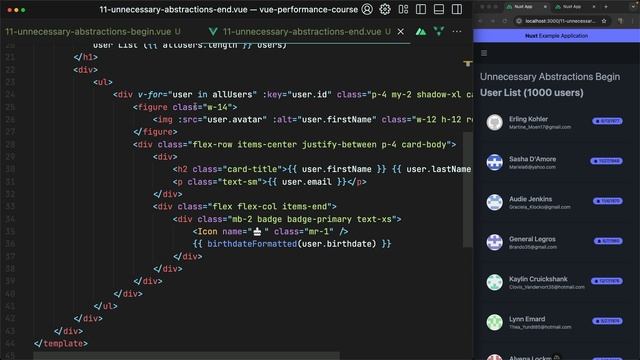The image size is (640, 360).
Task: Click the editor horizontal scrollbar
Action: pos(187,356)
